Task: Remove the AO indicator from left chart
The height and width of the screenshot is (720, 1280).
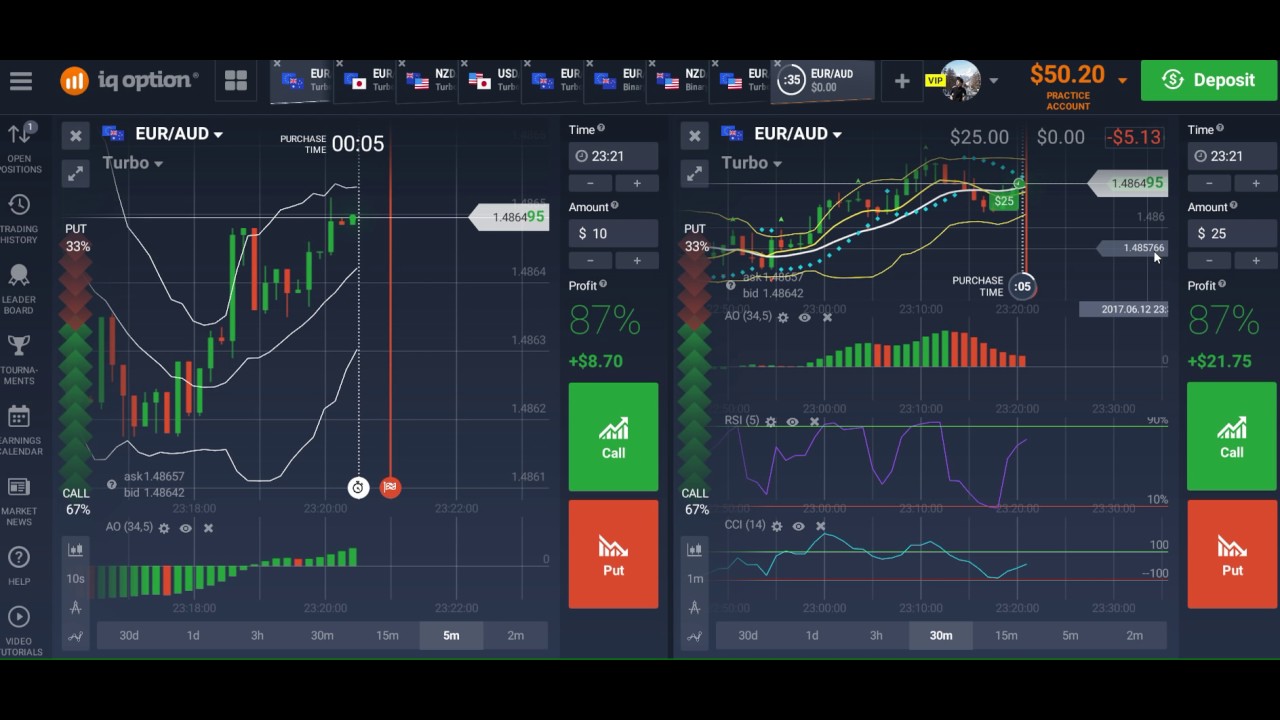Action: click(x=208, y=528)
